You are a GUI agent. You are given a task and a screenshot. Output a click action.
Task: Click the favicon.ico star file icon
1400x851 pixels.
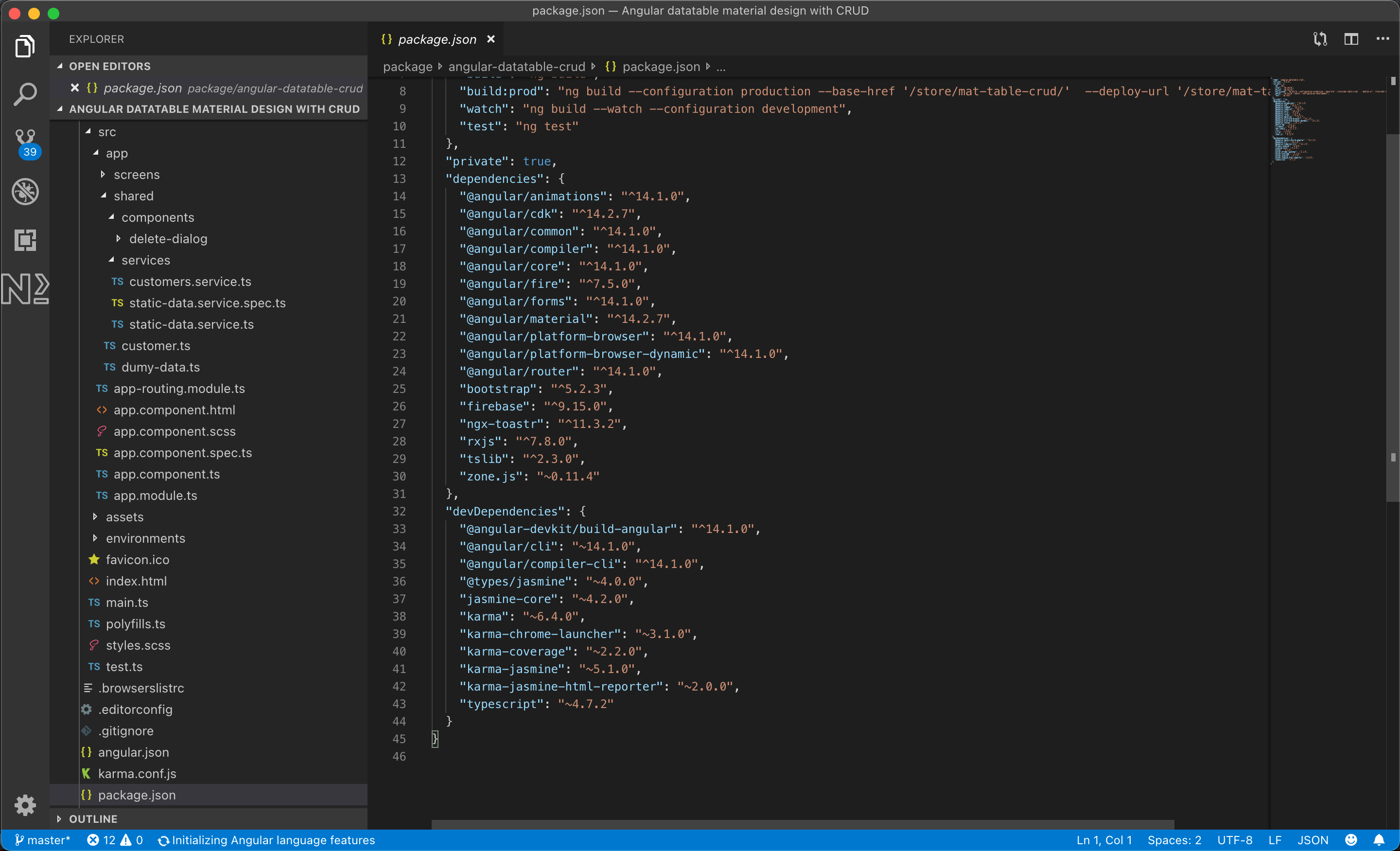(x=94, y=559)
